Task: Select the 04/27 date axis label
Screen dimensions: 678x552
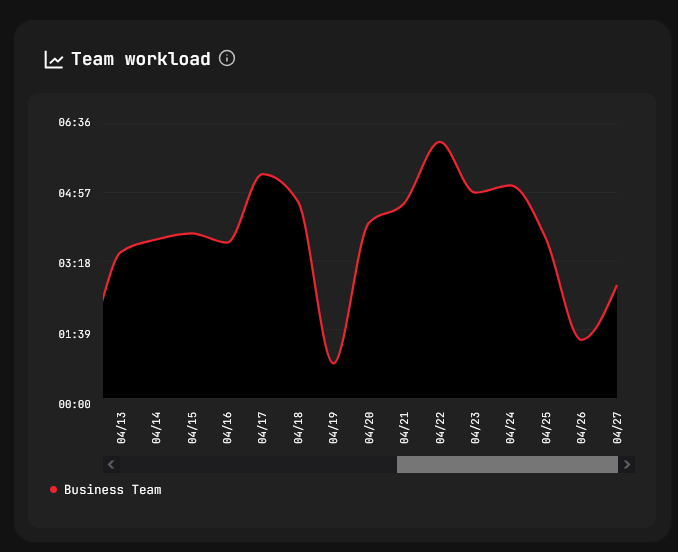Action: (617, 427)
